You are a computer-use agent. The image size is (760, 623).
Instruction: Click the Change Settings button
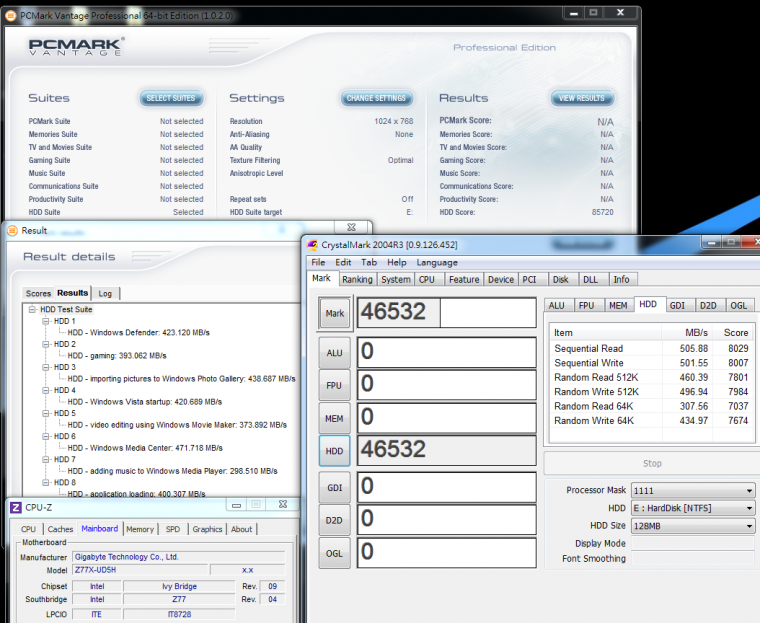pyautogui.click(x=375, y=98)
